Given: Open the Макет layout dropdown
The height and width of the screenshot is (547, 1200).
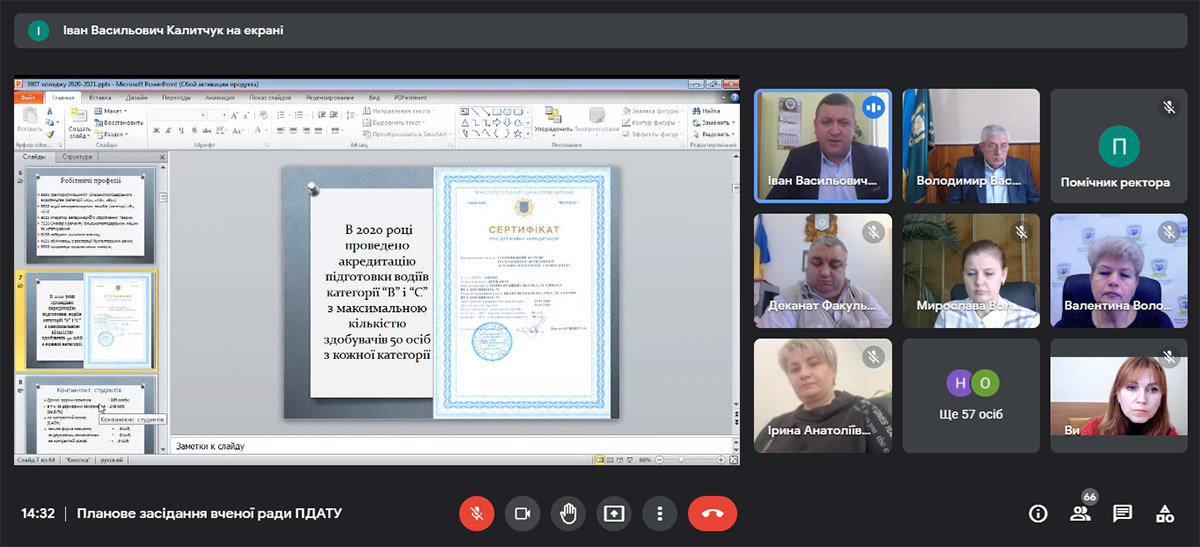Looking at the screenshot, I should 114,111.
